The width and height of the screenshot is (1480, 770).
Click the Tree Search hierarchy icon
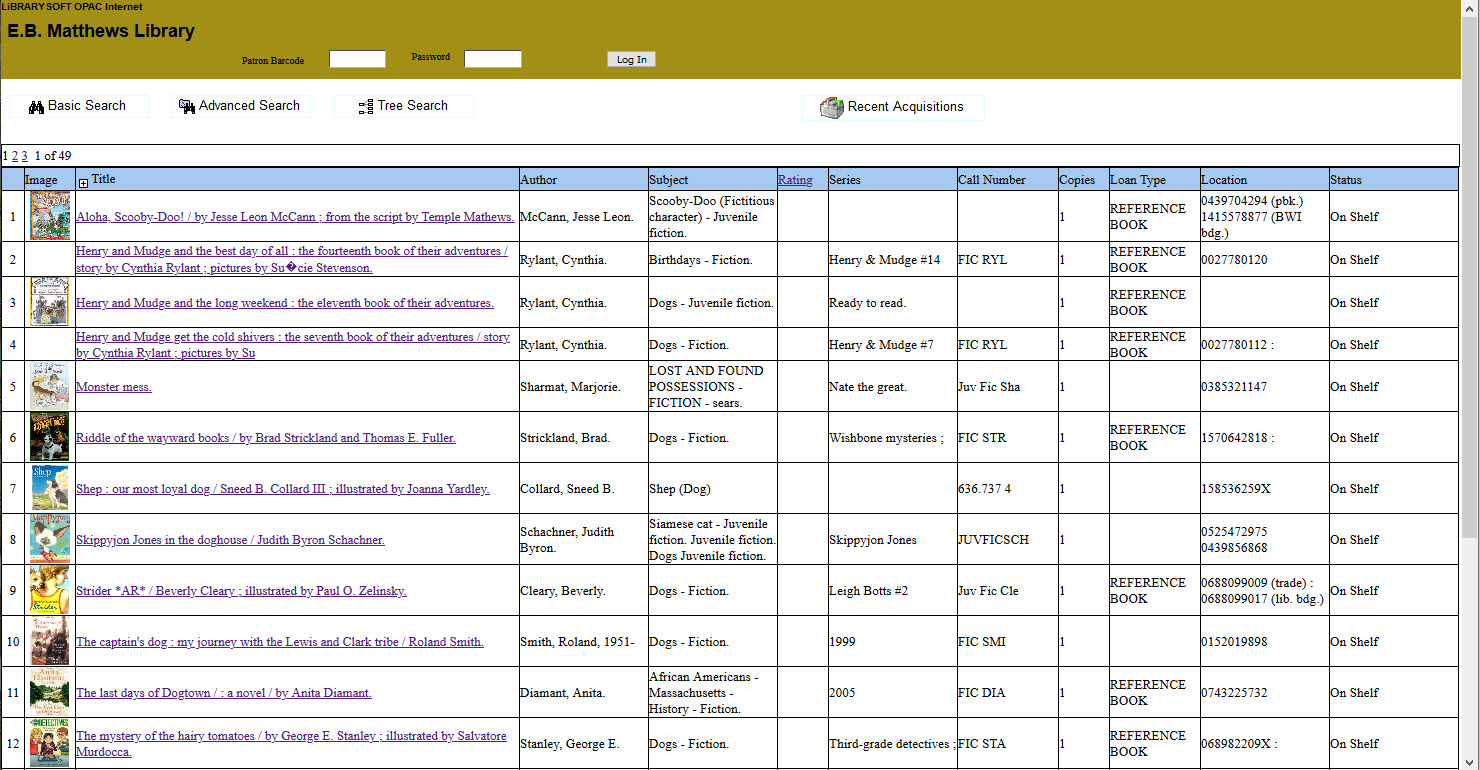point(366,107)
